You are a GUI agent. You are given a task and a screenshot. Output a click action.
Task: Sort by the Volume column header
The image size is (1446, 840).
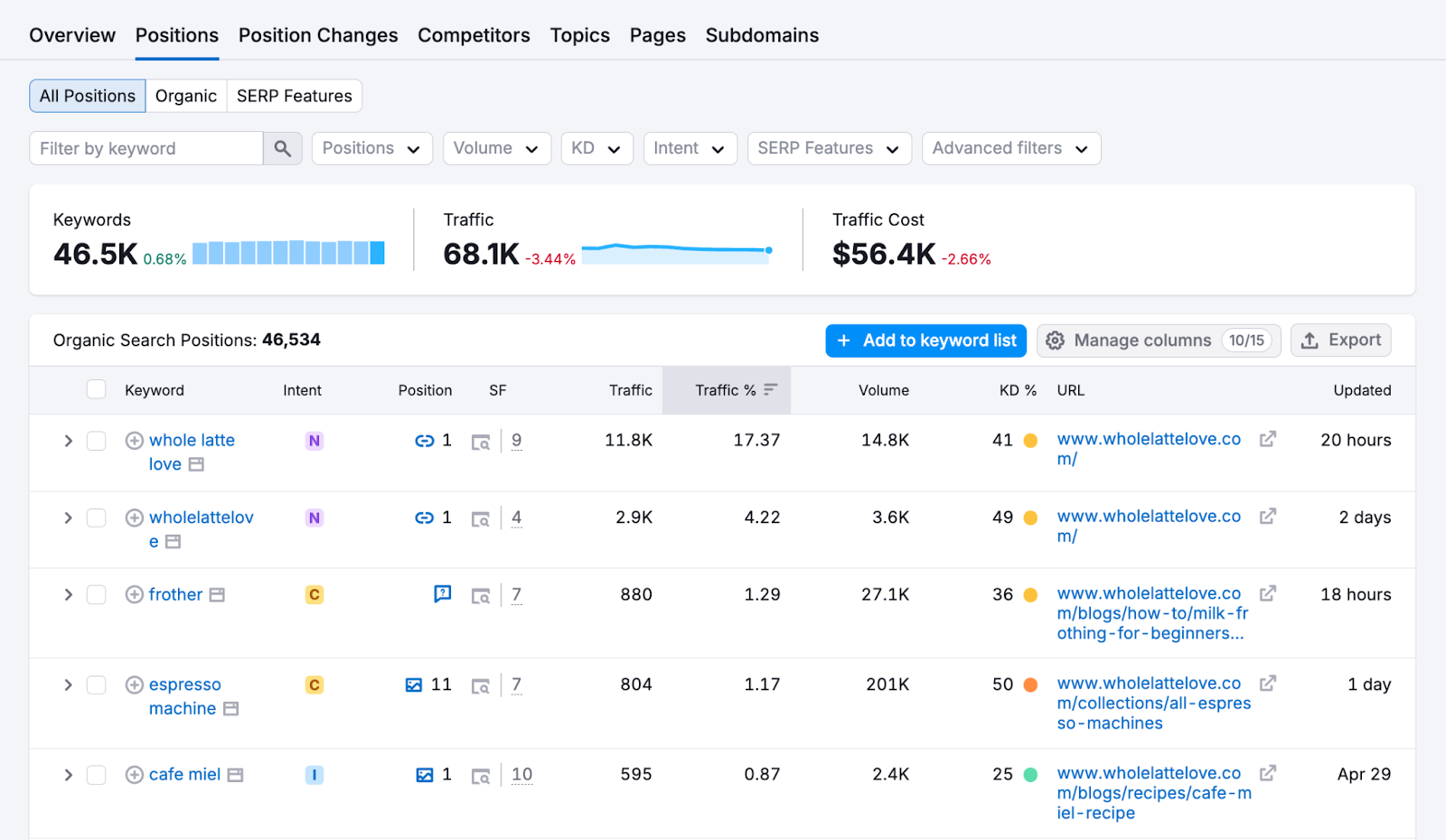pyautogui.click(x=883, y=390)
